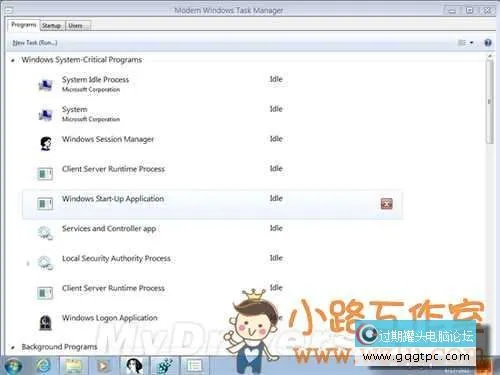Click the task manager list icon on taskbar
500x375 pixels.
click(194, 366)
